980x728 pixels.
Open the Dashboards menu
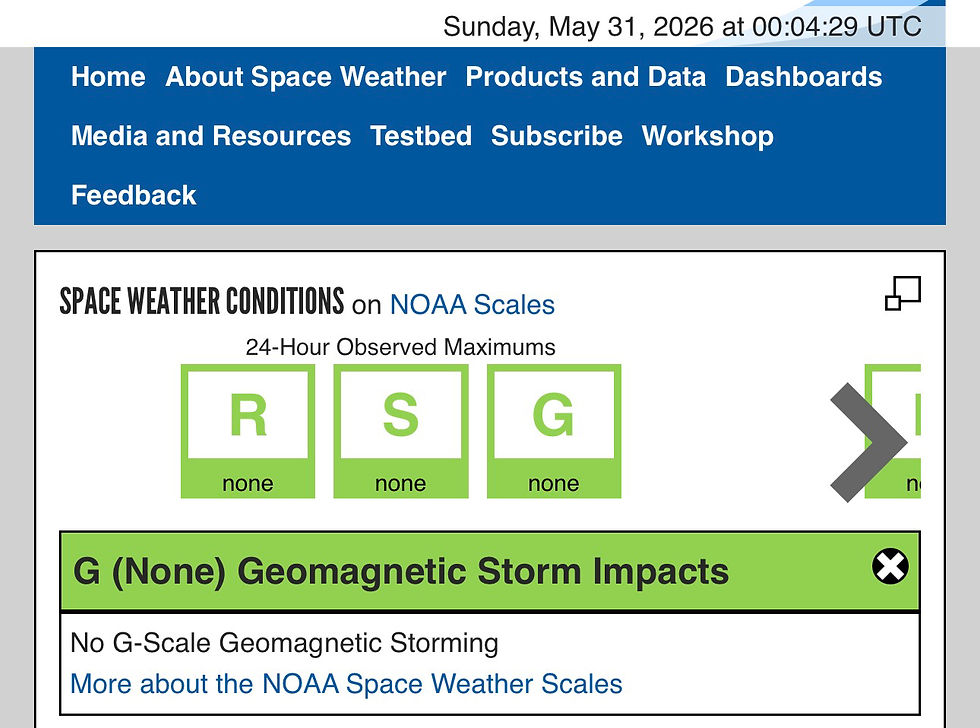click(804, 77)
